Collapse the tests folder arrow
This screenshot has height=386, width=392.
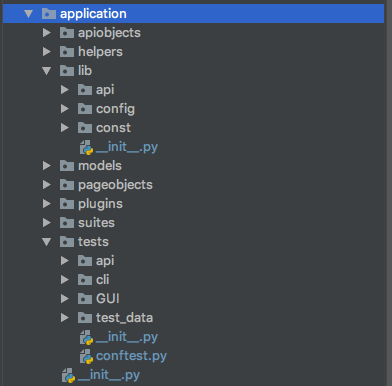47,242
